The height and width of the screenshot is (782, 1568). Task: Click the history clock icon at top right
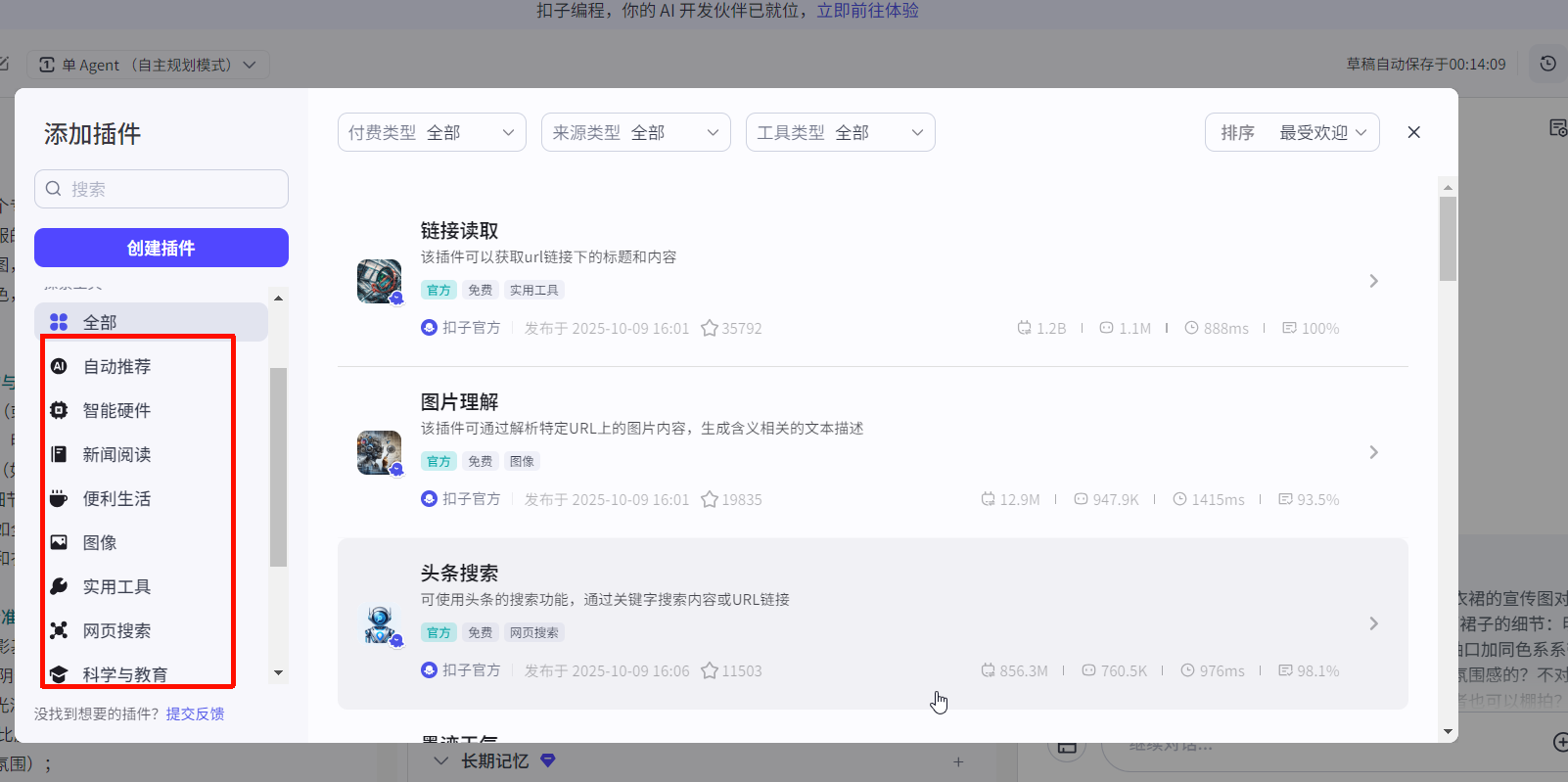pos(1547,64)
